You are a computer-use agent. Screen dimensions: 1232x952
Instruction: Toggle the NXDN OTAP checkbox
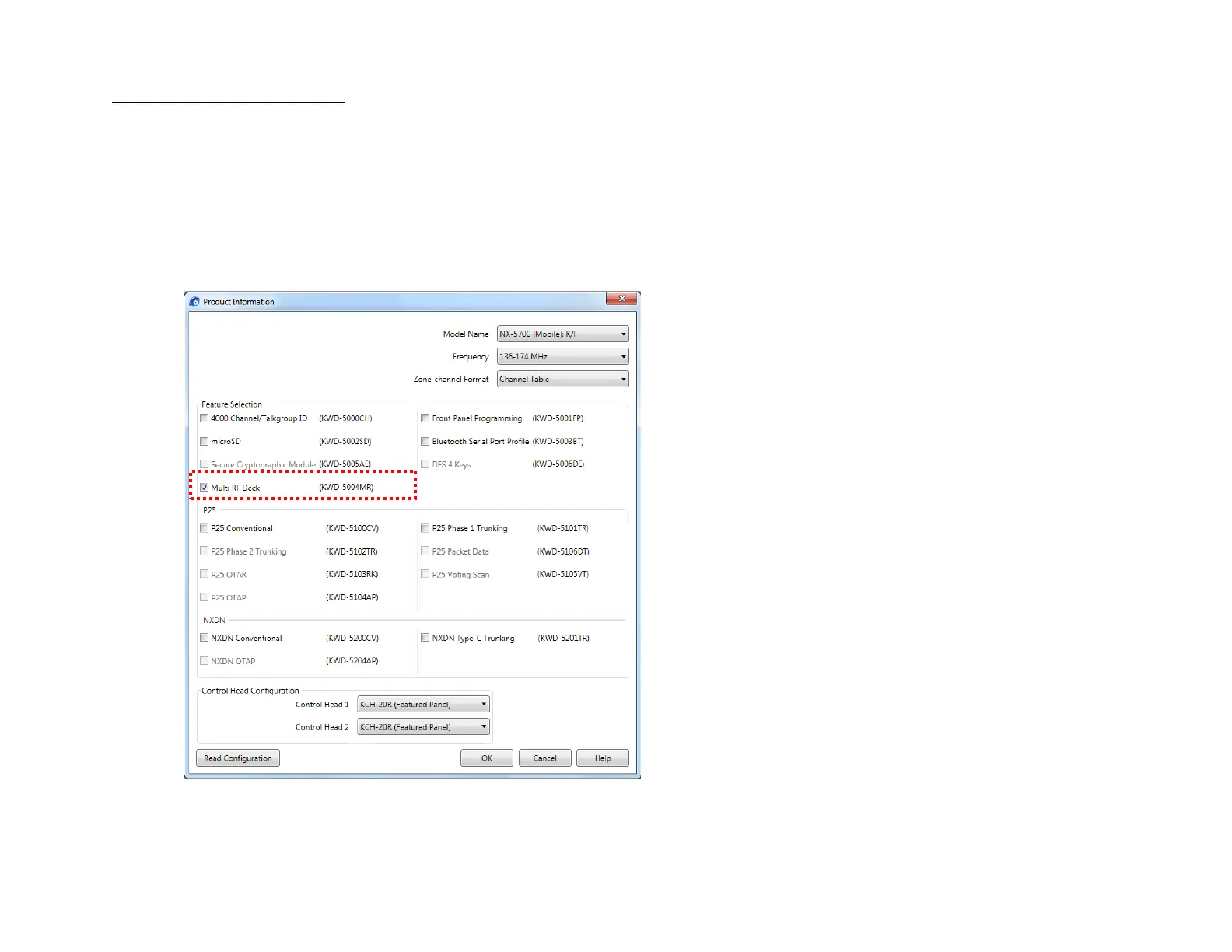pos(205,661)
